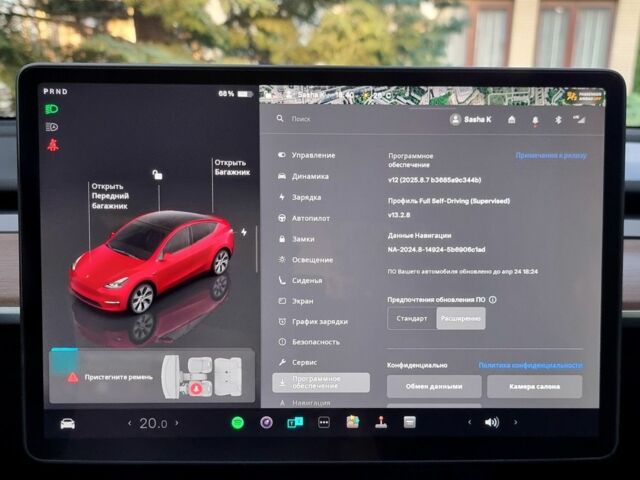
Task: Launch the Spotify app
Action: click(238, 422)
